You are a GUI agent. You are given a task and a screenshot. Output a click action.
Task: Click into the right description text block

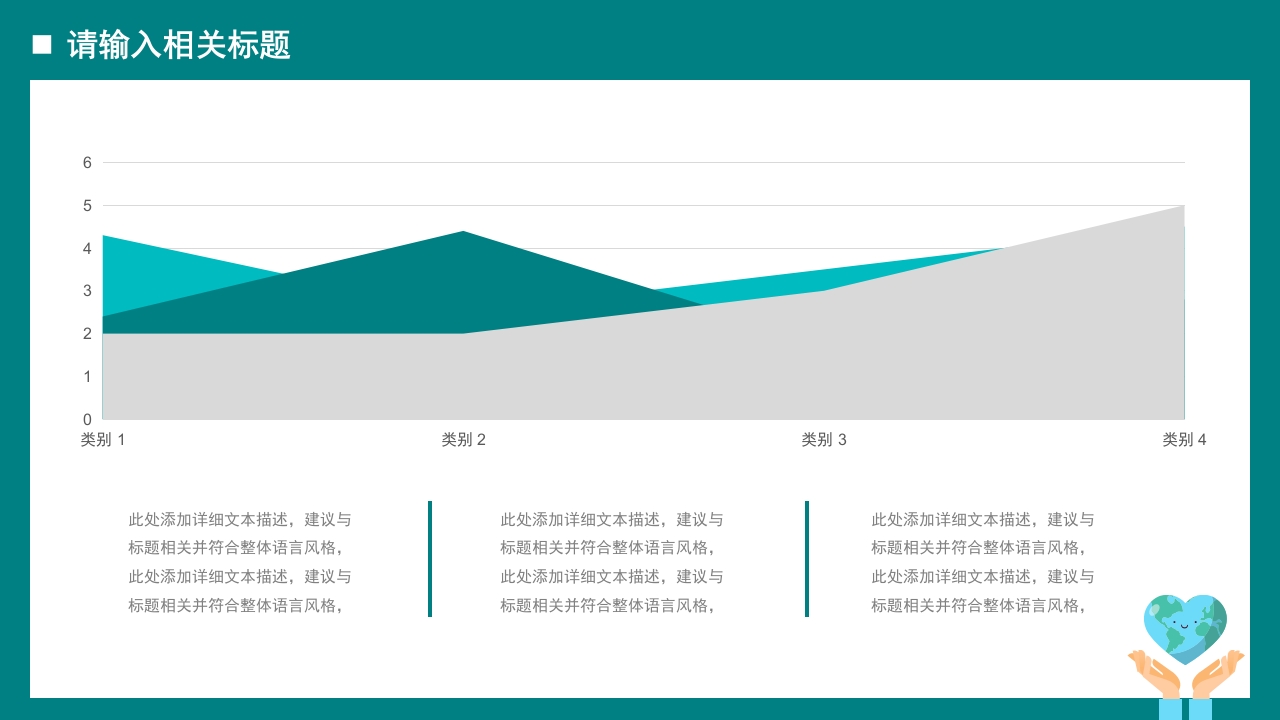tap(983, 562)
